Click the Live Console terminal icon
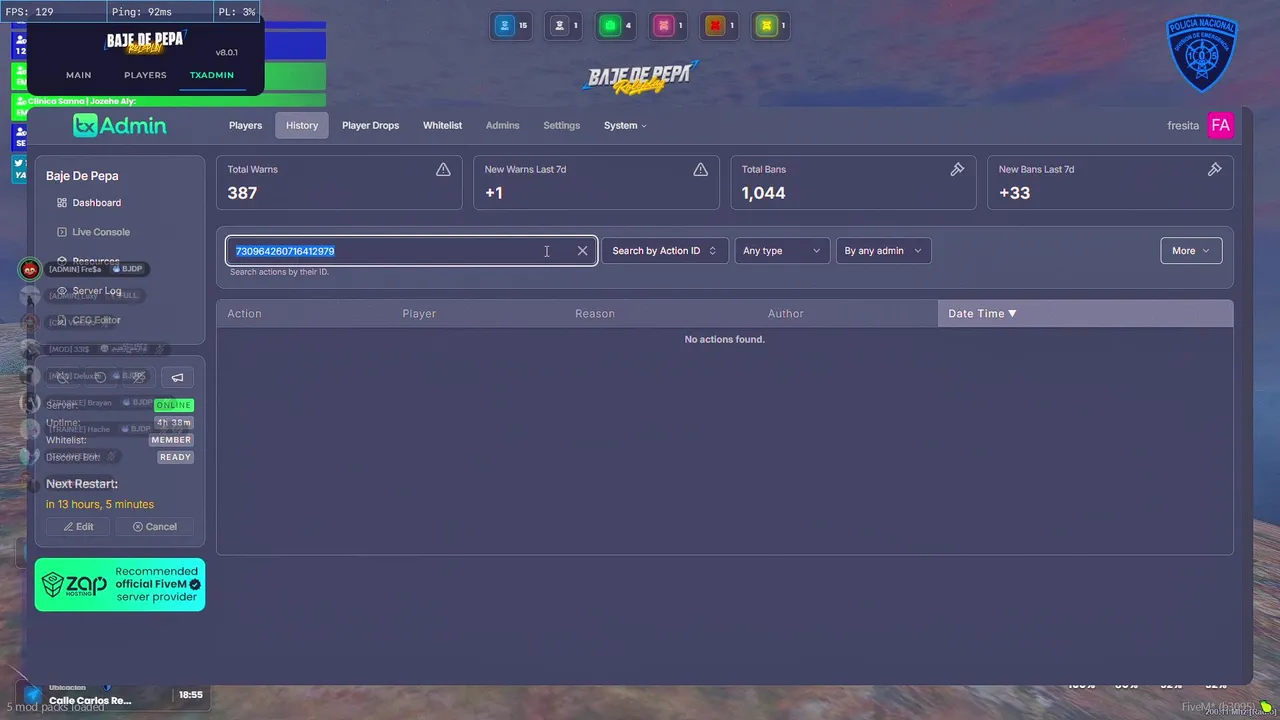 [62, 232]
